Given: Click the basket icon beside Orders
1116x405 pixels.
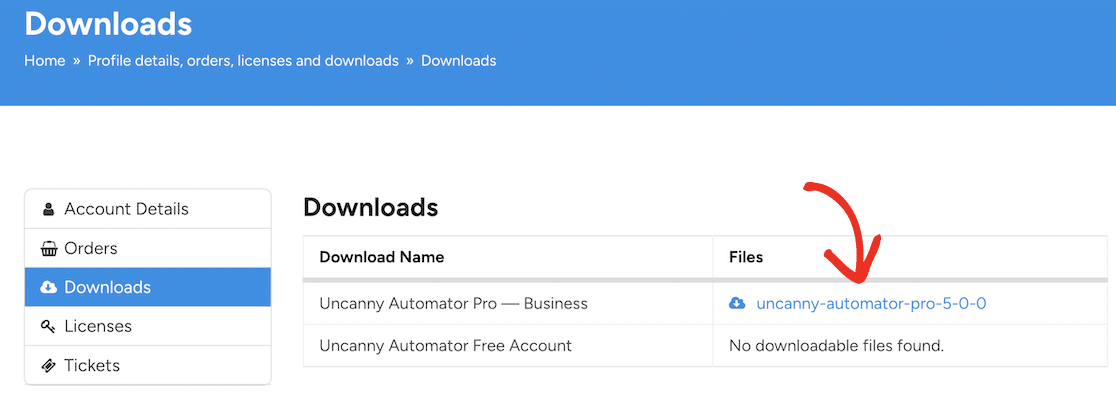Looking at the screenshot, I should 48,249.
